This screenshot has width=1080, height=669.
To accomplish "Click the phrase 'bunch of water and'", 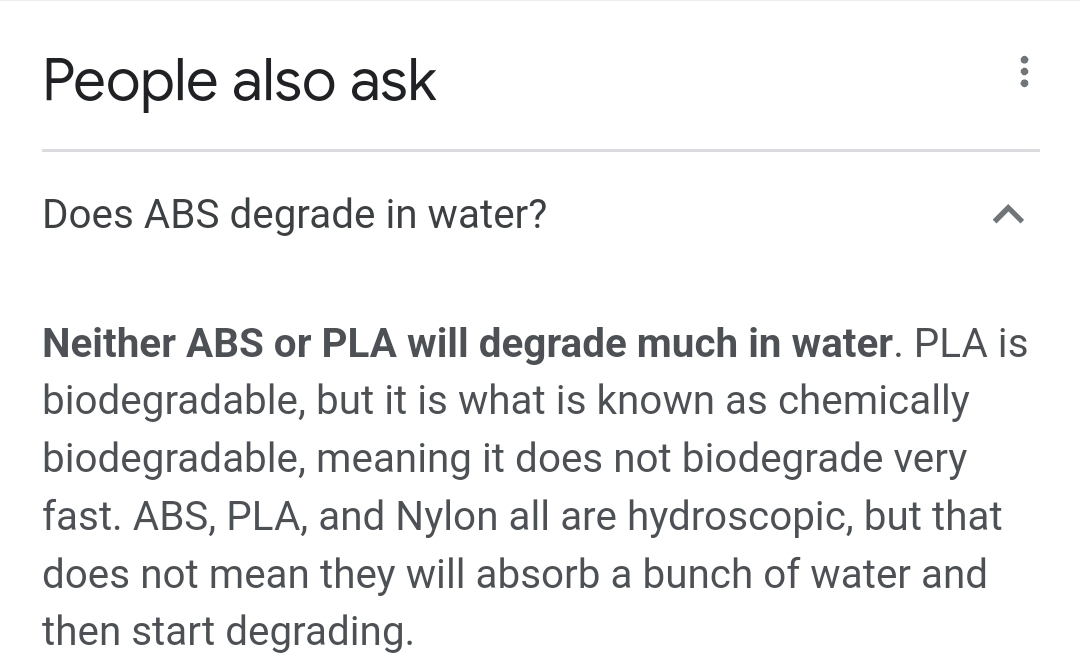I will (815, 574).
